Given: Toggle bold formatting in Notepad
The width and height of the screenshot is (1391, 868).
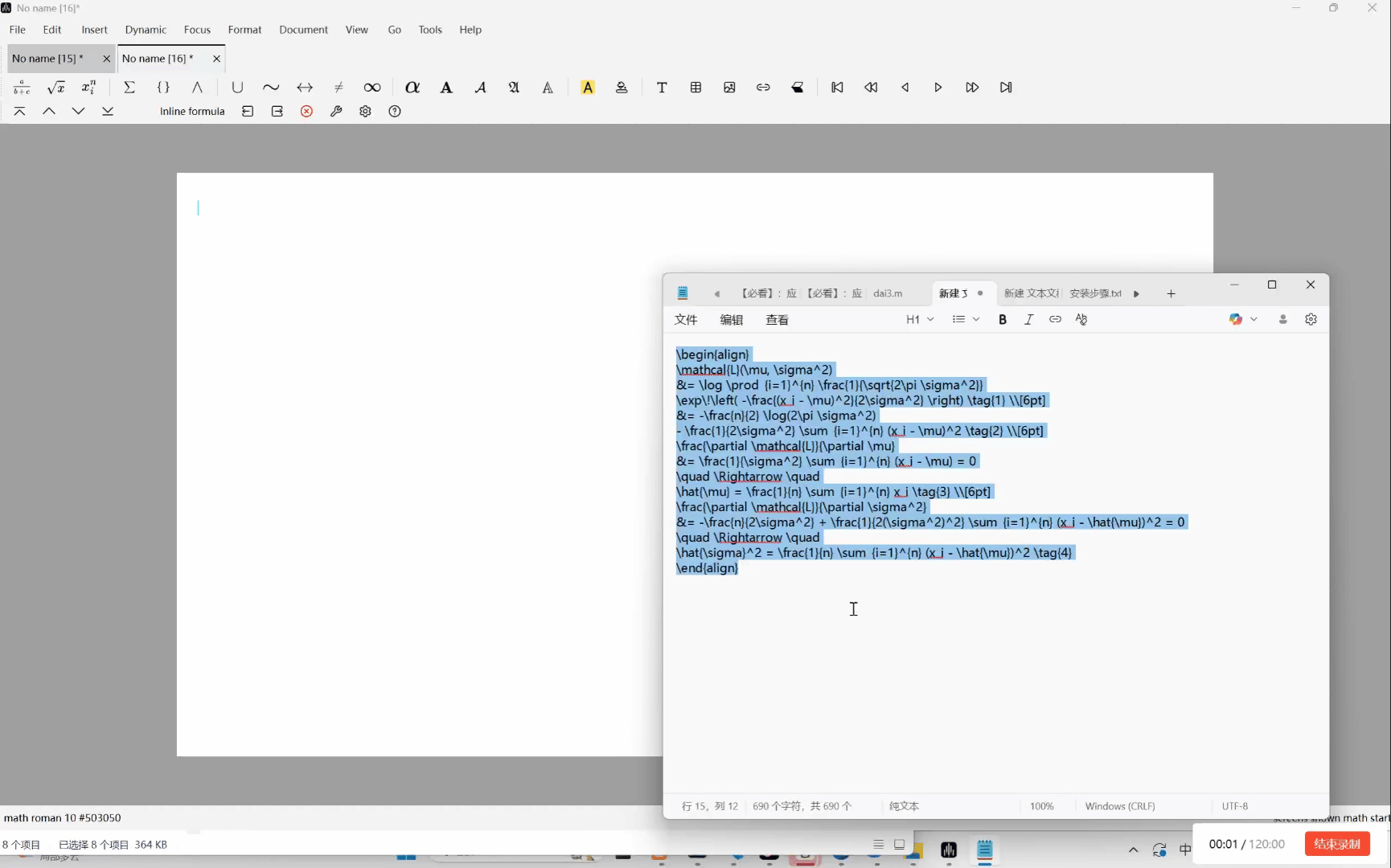Looking at the screenshot, I should 1003,319.
